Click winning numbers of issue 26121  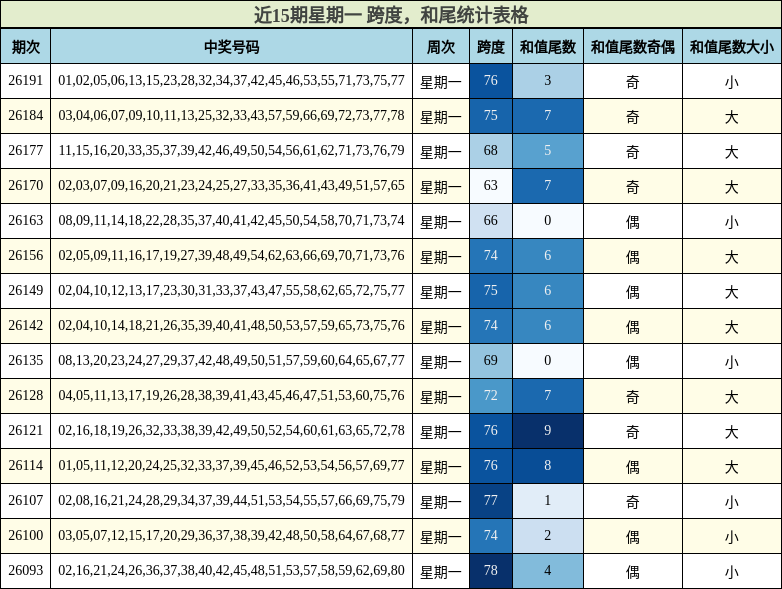[x=231, y=430]
